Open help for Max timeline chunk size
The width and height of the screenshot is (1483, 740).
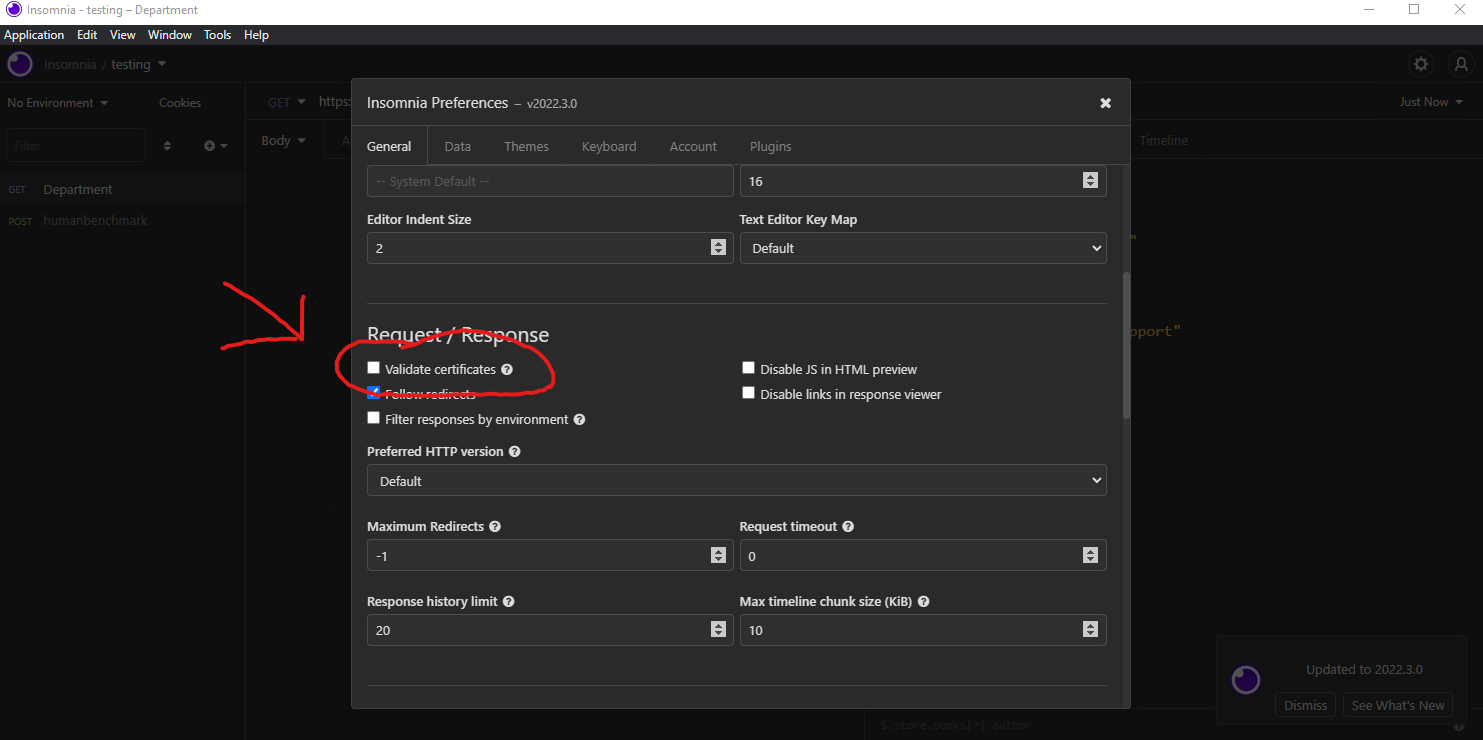point(923,601)
